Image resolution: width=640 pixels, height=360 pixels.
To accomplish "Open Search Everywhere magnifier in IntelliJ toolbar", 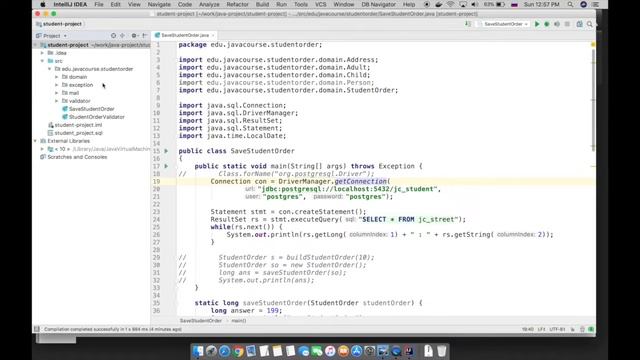I will (590, 24).
